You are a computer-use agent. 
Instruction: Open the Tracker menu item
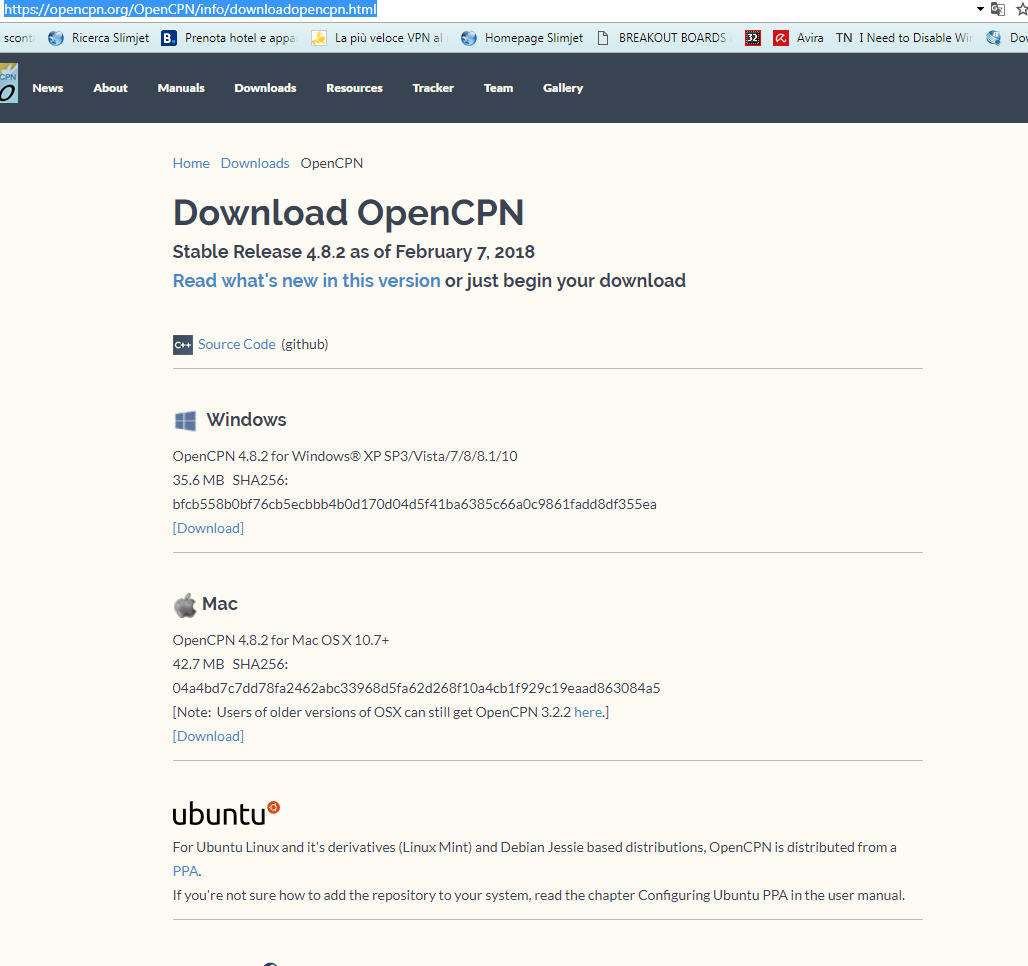pyautogui.click(x=433, y=88)
